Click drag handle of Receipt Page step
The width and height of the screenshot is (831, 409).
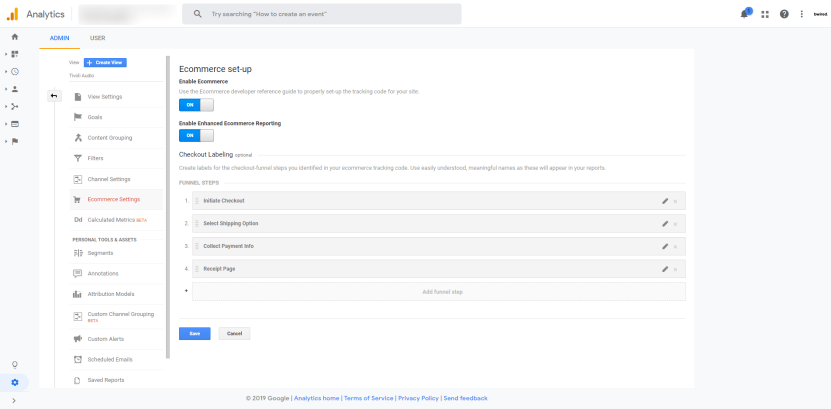click(197, 269)
